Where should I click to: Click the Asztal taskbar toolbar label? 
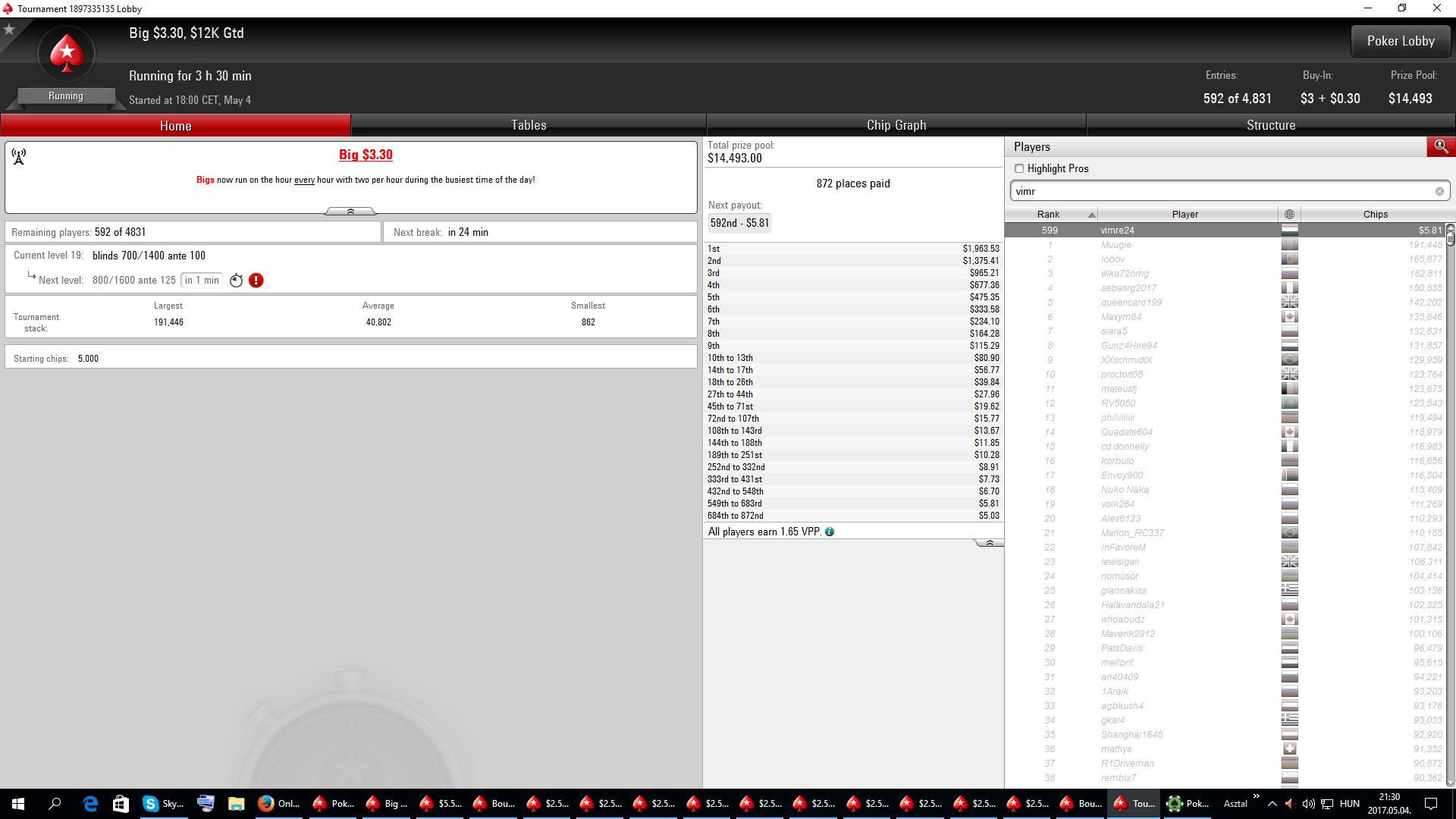(x=1235, y=804)
